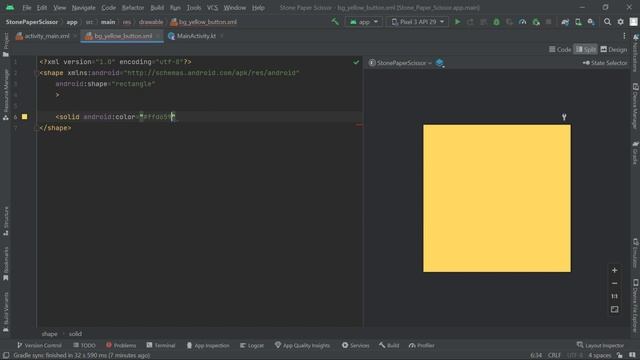This screenshot has width=640, height=360.
Task: Click the Sync Project with Gradle icon
Action: coord(565,22)
